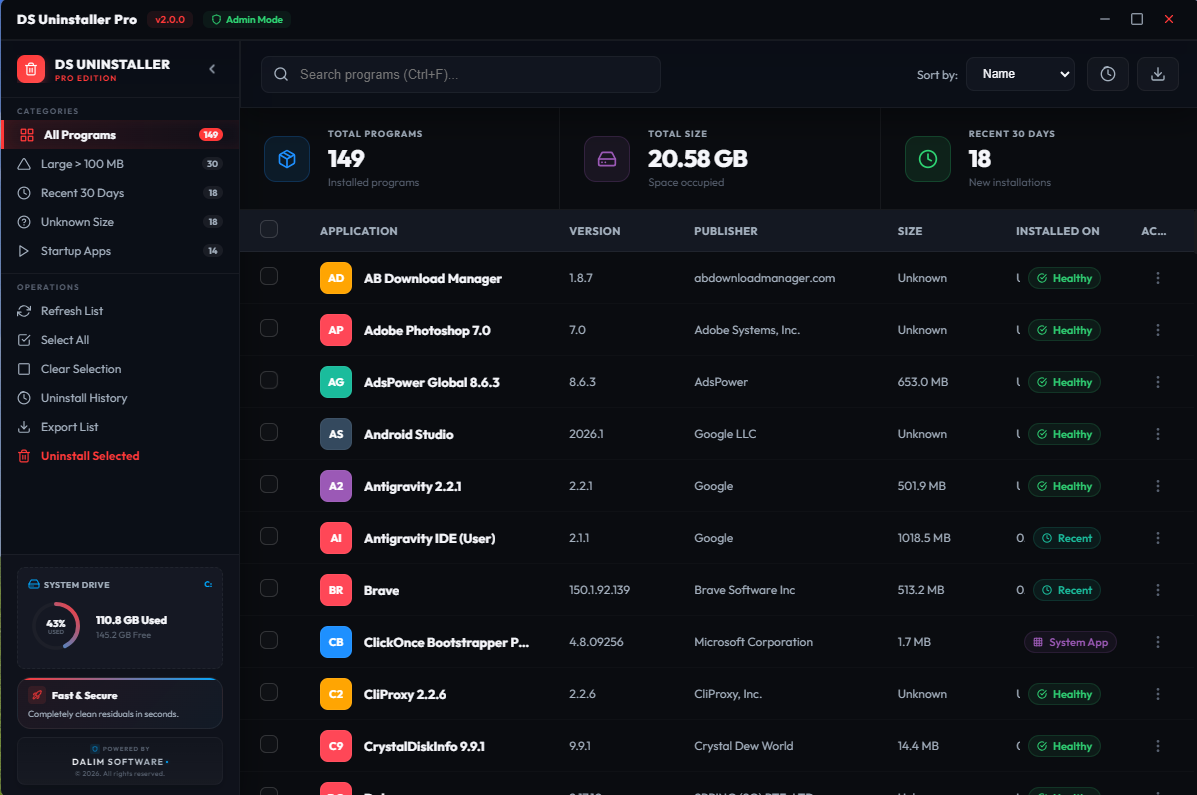This screenshot has height=795, width=1197.
Task: Open Uninstall History from sidebar
Action: 120,398
